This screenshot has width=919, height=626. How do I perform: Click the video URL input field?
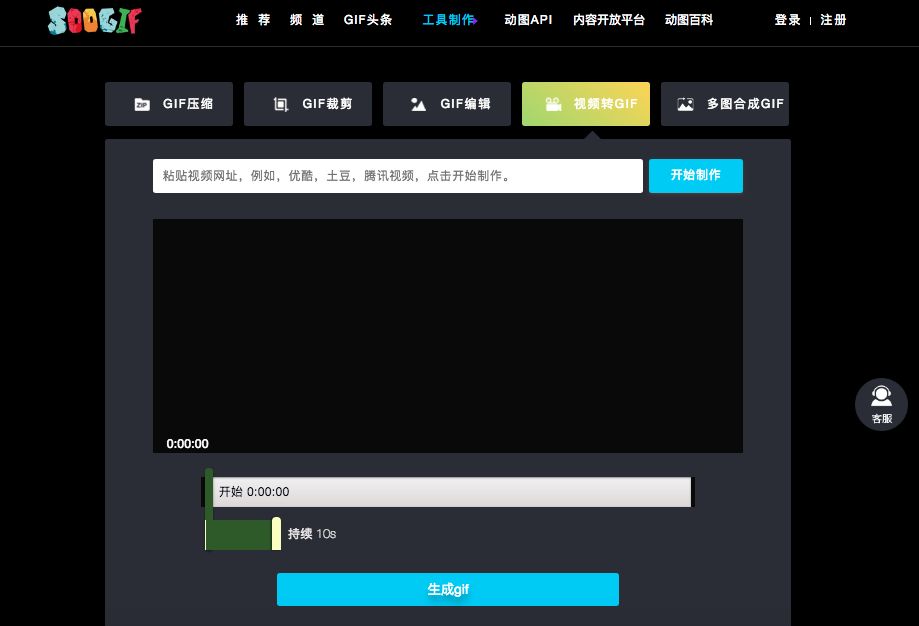[398, 175]
